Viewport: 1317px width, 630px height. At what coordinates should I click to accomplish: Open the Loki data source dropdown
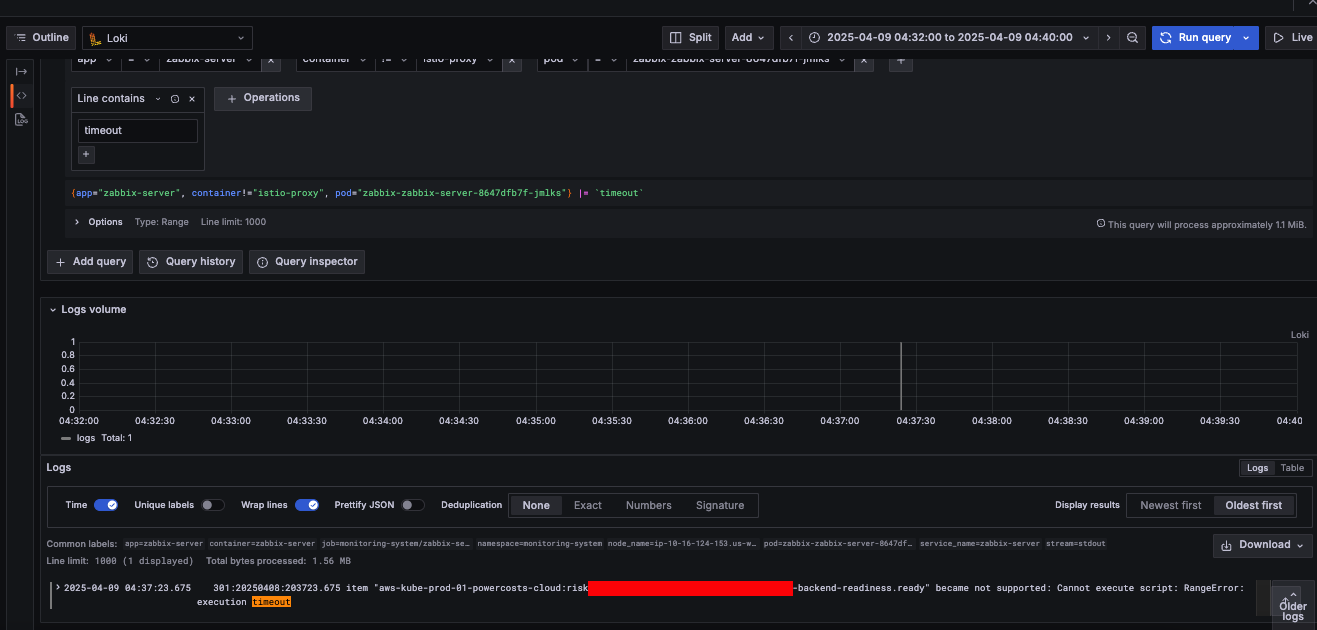pyautogui.click(x=167, y=38)
